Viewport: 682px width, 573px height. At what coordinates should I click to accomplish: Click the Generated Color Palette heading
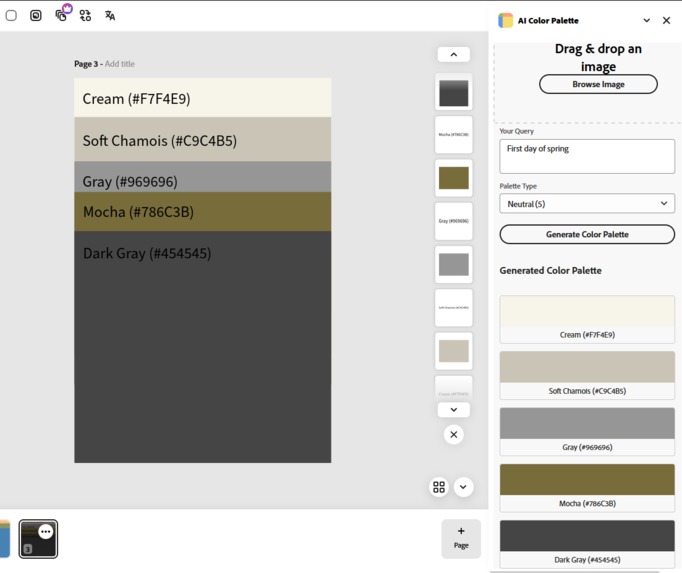click(x=550, y=270)
